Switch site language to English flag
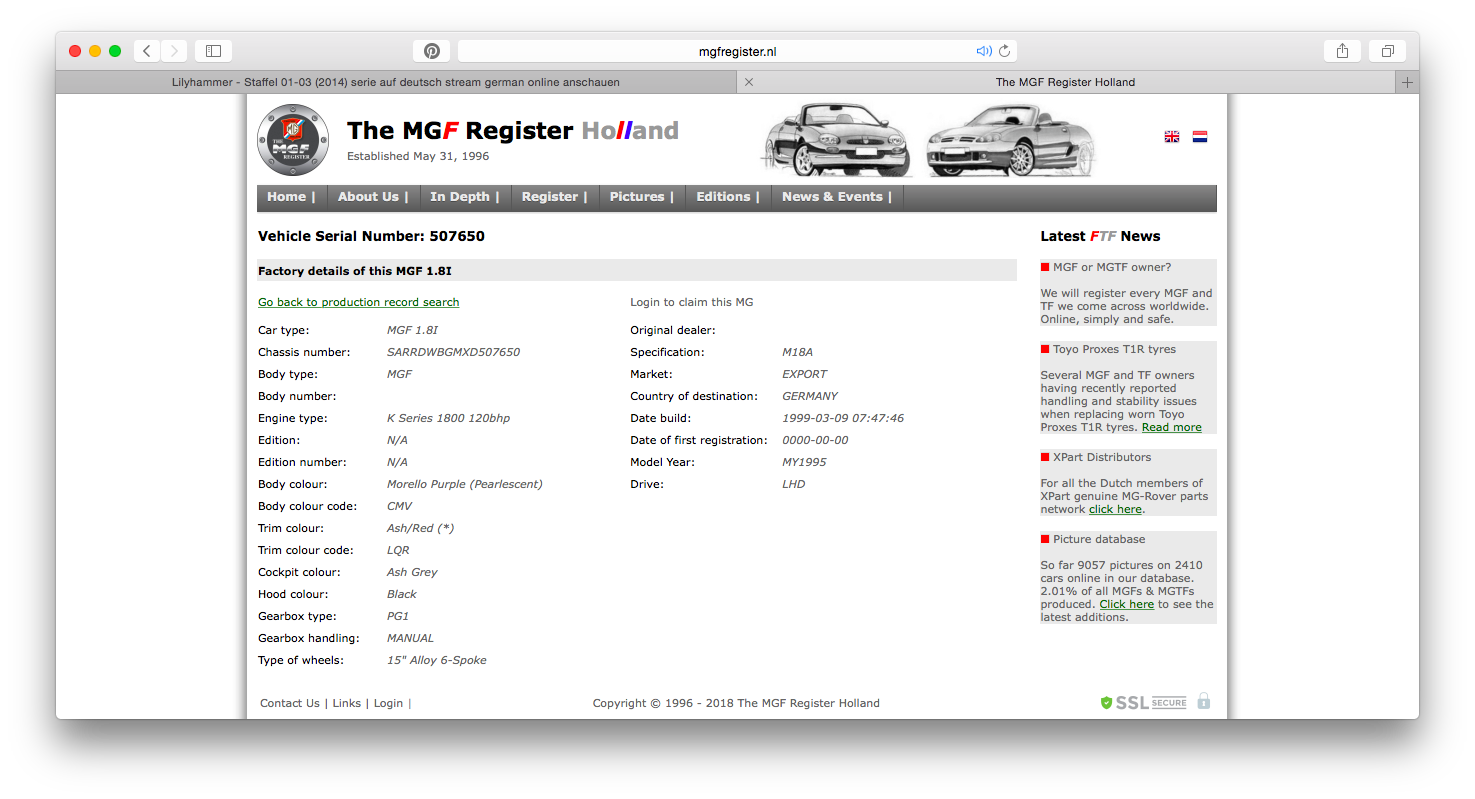The height and width of the screenshot is (799, 1475). click(1171, 137)
